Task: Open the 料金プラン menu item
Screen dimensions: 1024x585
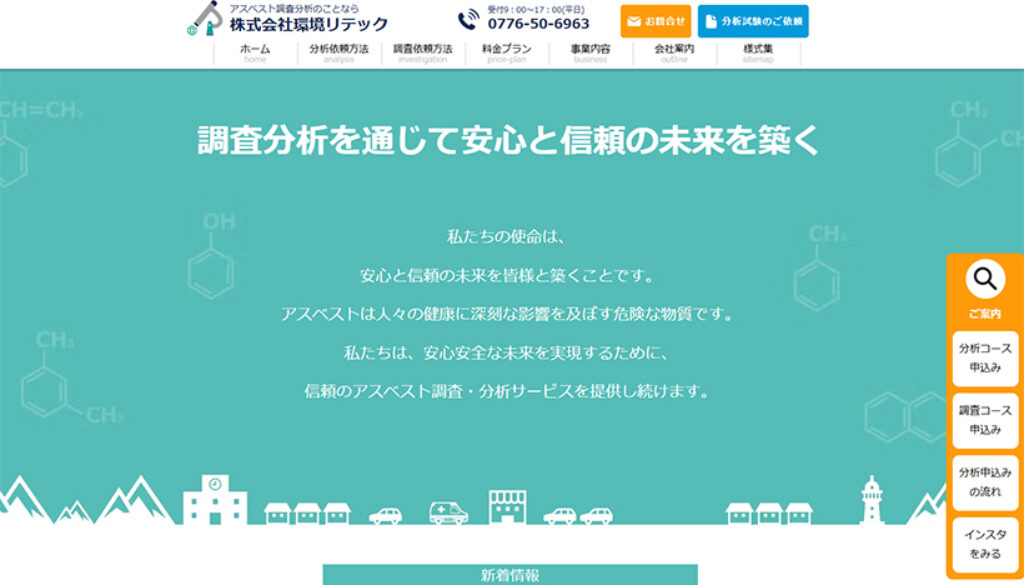Action: [x=507, y=54]
